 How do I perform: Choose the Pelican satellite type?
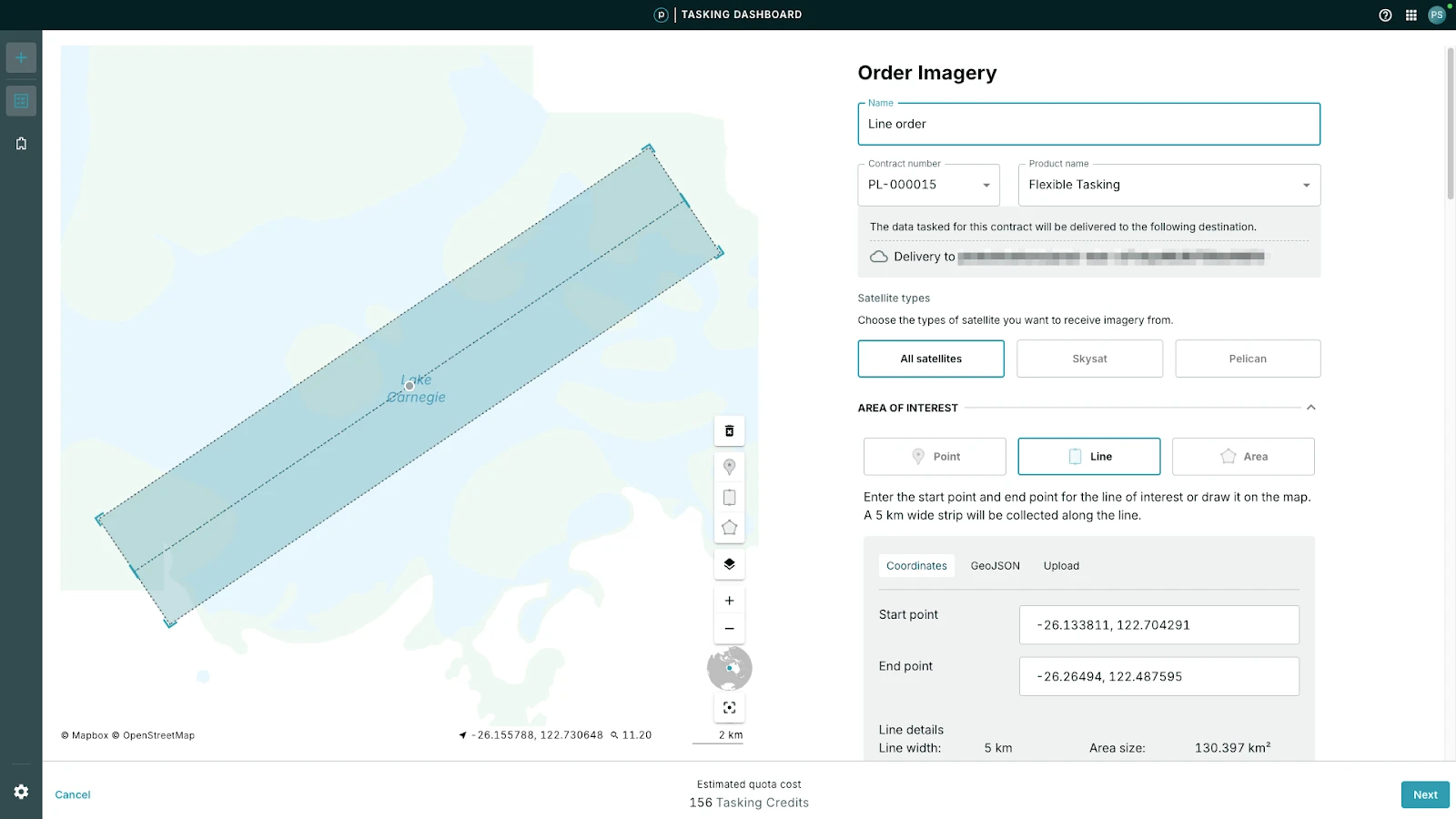tap(1248, 359)
